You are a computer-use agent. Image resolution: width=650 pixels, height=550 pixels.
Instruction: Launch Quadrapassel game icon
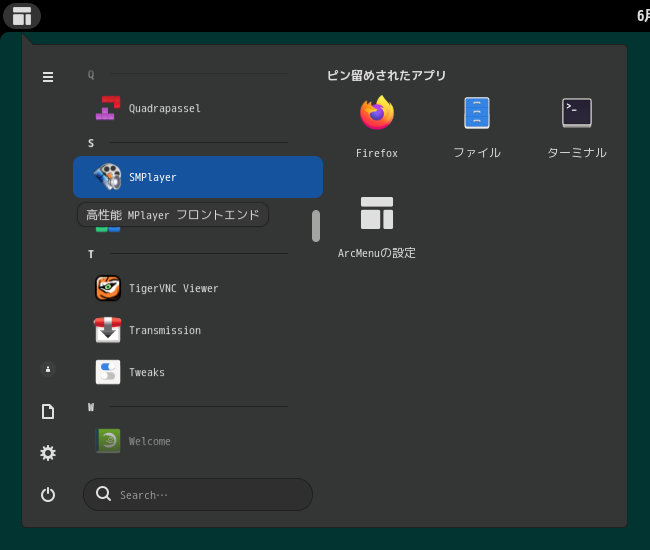108,108
